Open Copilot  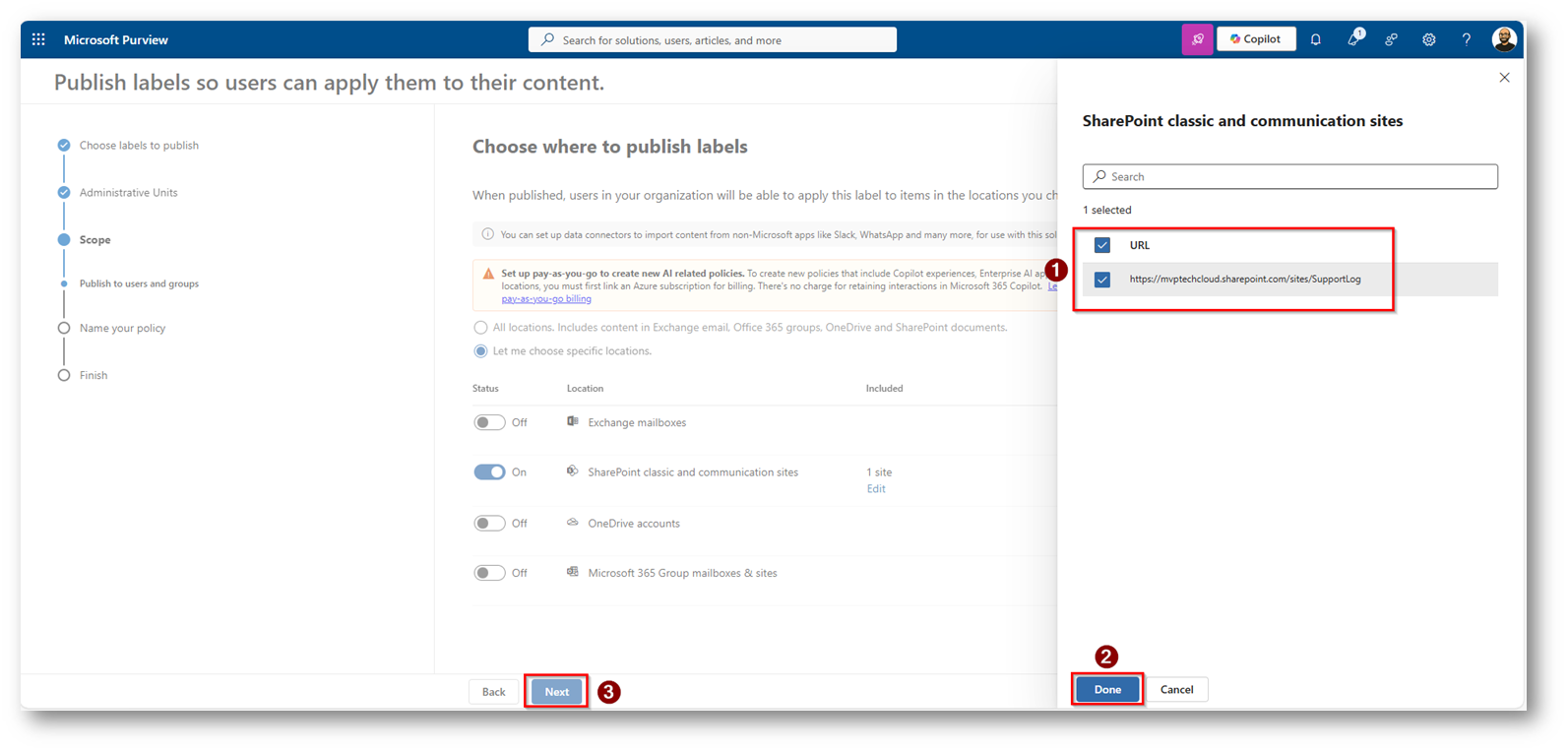tap(1256, 39)
